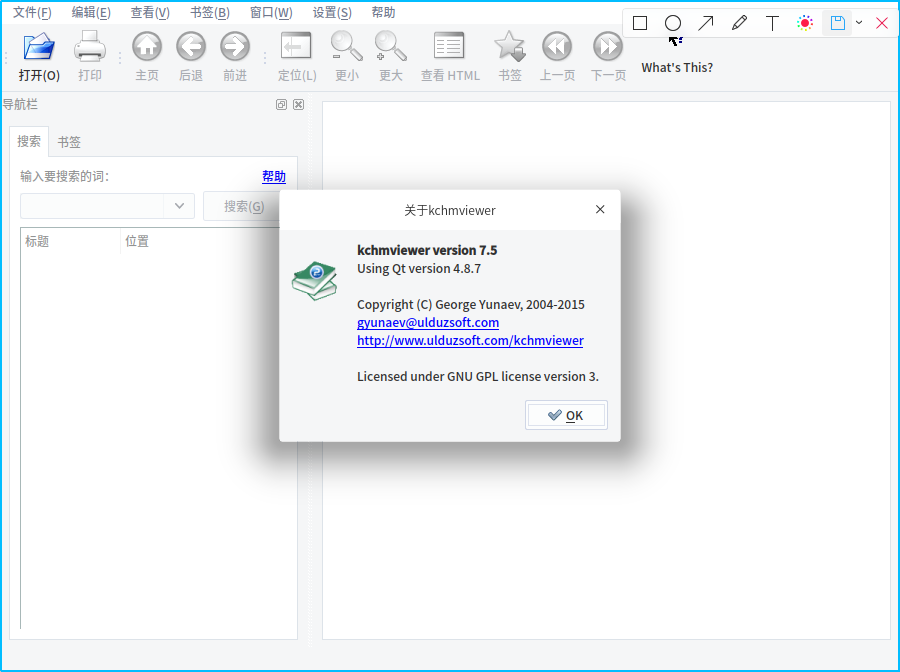Screen dimensions: 900x672
Task: Click the 后退 back arrow
Action: [191, 57]
